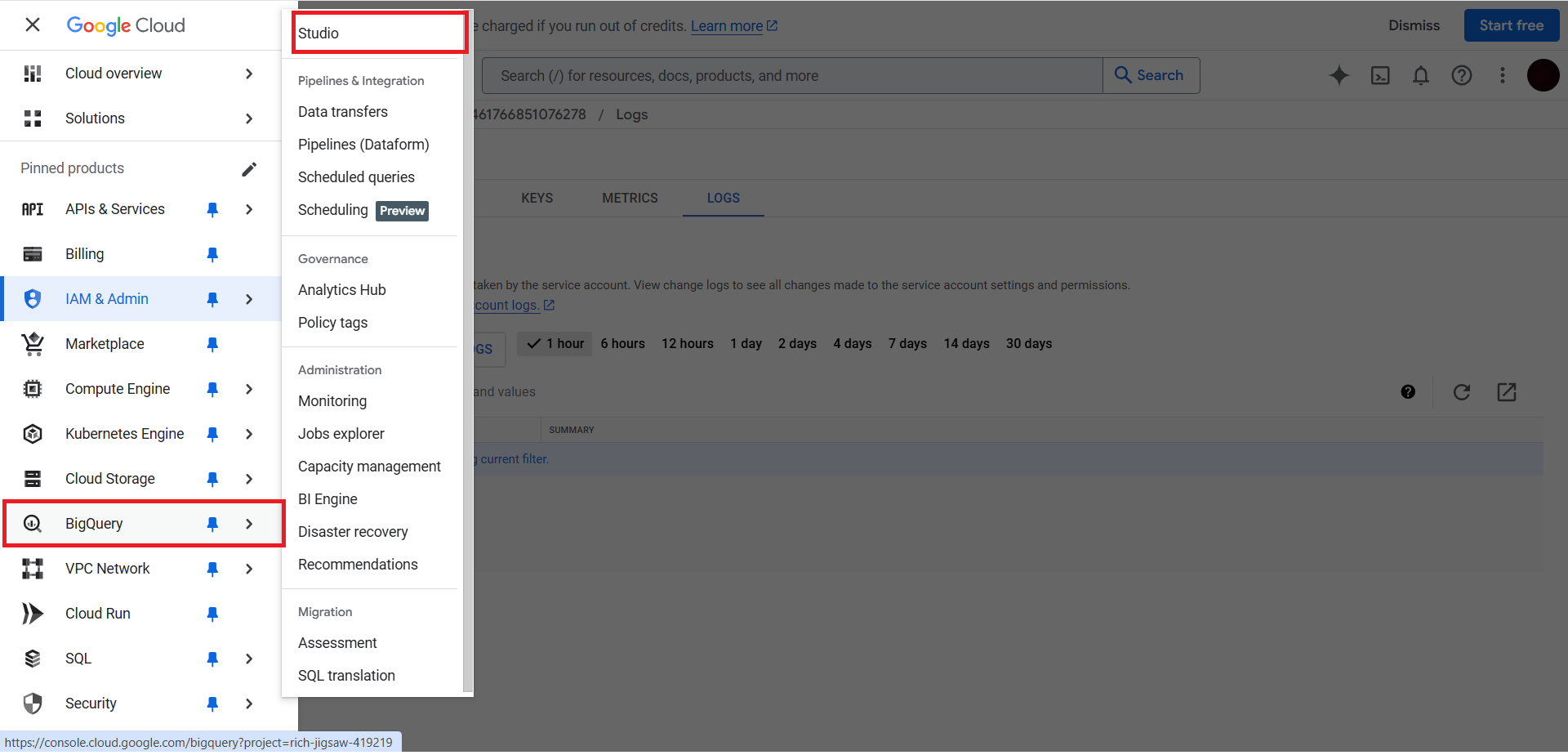Viewport: 1568px width, 755px height.
Task: Refresh the logs with the reload icon
Action: [x=1461, y=392]
